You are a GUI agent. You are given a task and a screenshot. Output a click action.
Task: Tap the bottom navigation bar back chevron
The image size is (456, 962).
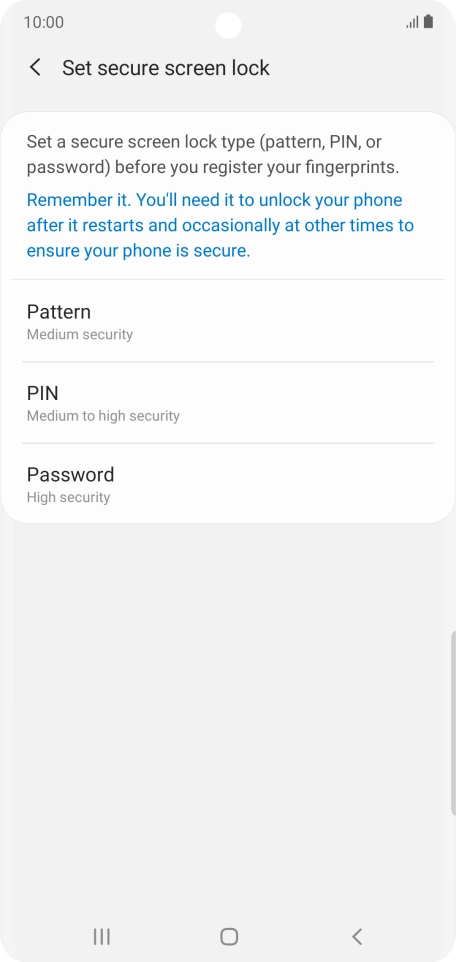click(357, 936)
